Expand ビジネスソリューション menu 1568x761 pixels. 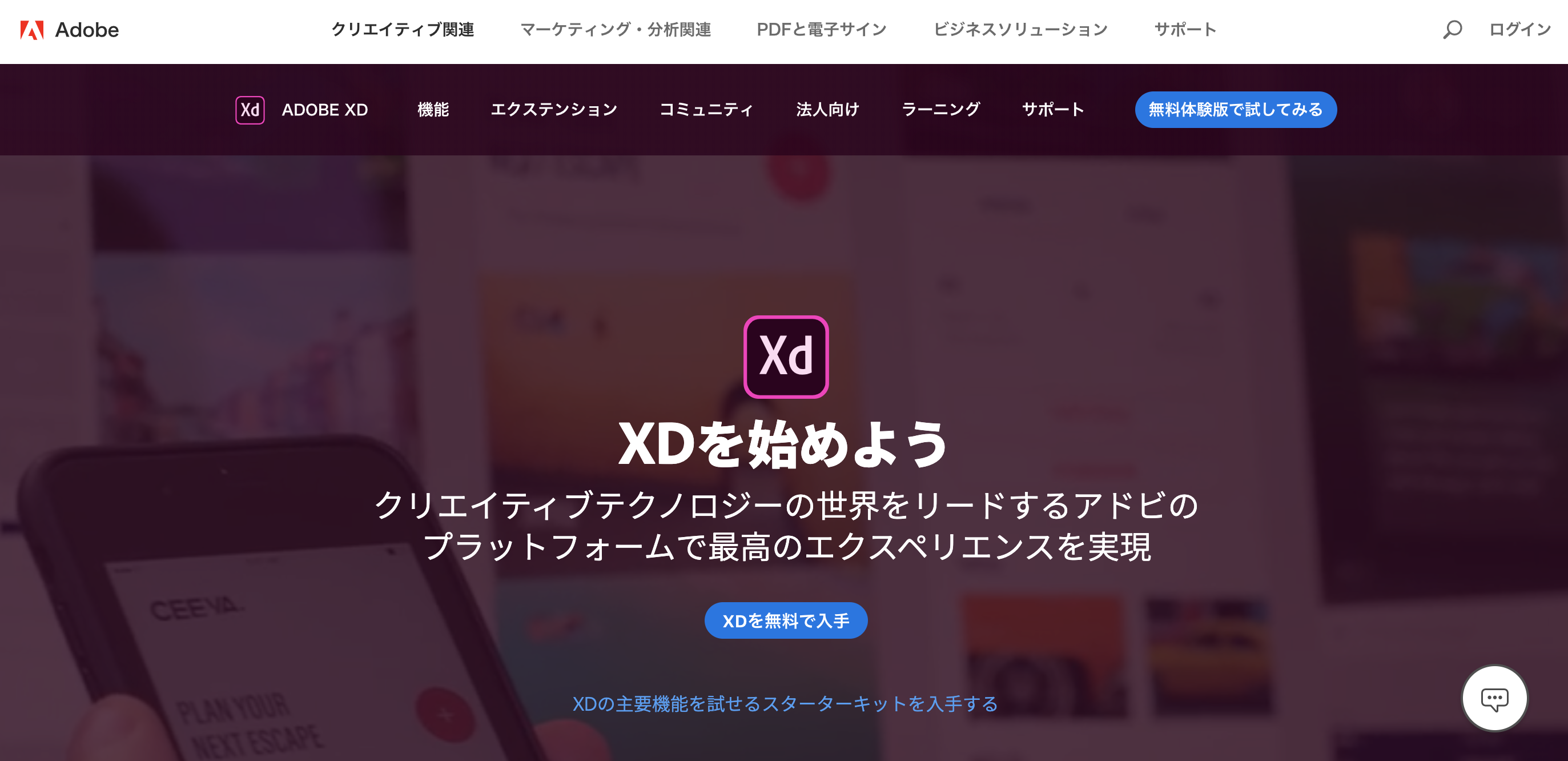point(1020,29)
